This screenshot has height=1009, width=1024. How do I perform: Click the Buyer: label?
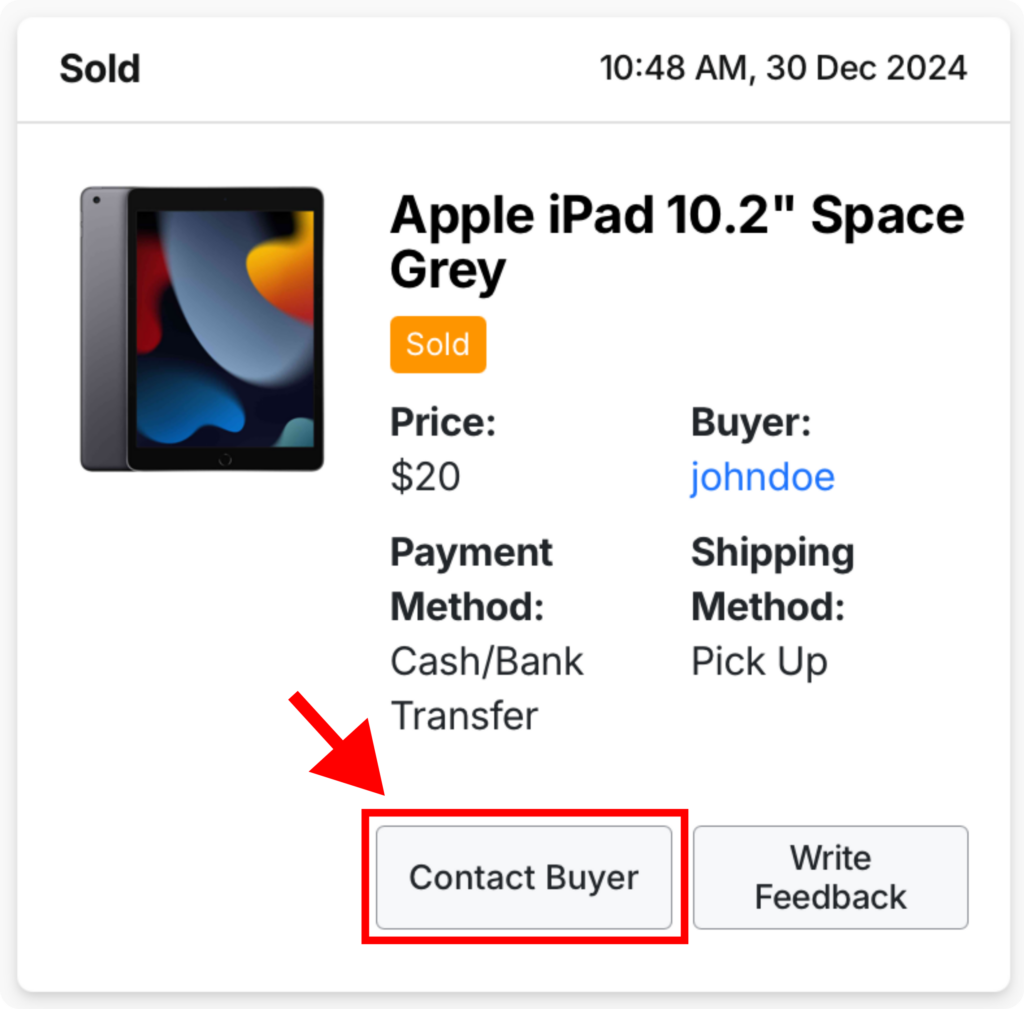(751, 422)
